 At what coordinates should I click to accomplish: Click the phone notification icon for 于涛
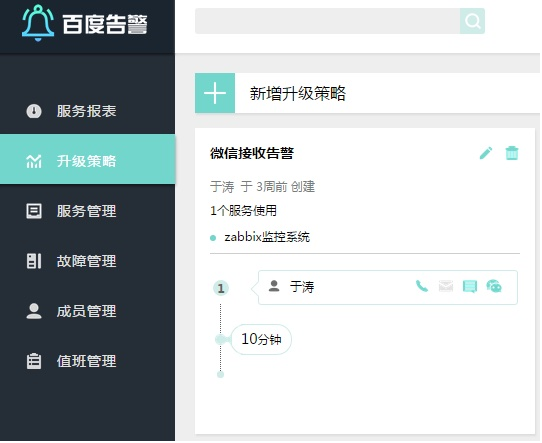point(423,287)
